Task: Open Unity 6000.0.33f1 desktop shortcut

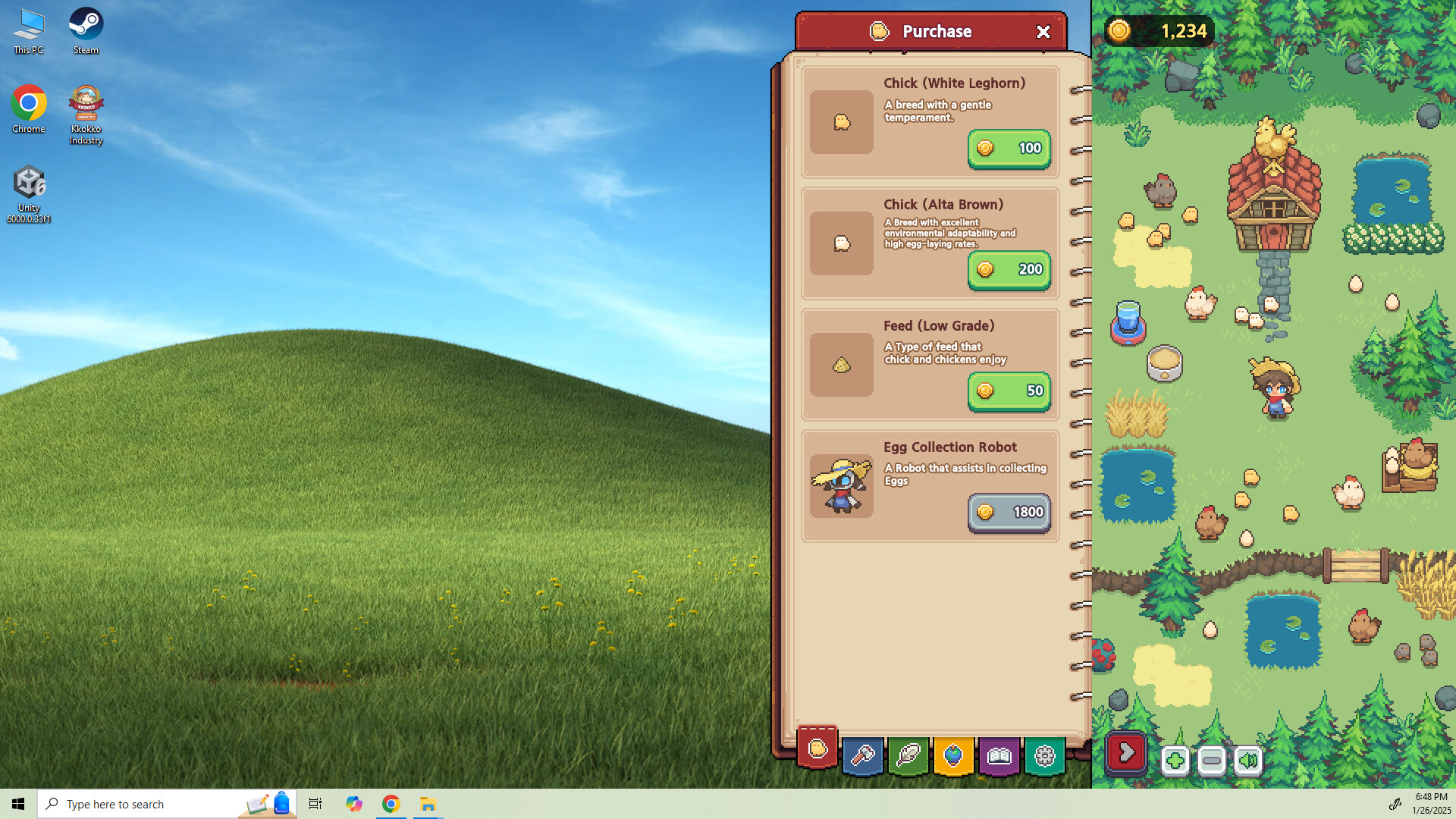Action: click(x=29, y=194)
